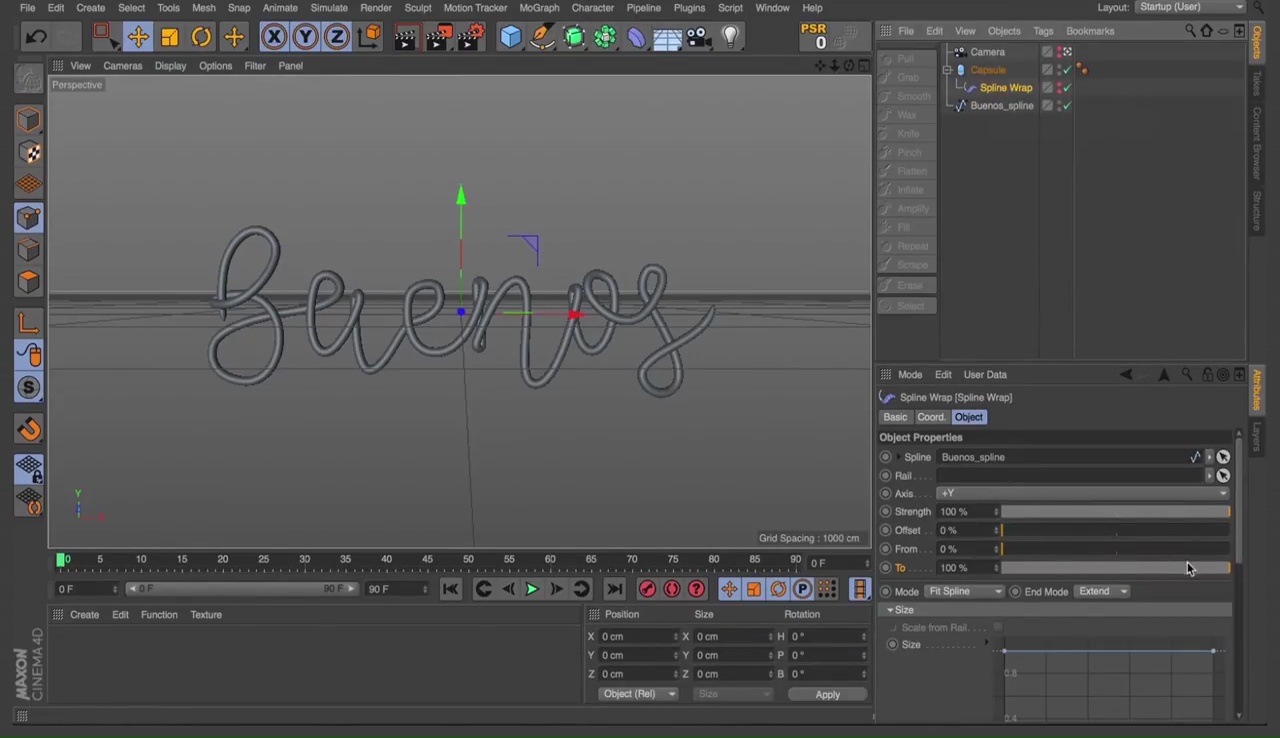Select the Scale tool
The height and width of the screenshot is (738, 1280).
[170, 38]
